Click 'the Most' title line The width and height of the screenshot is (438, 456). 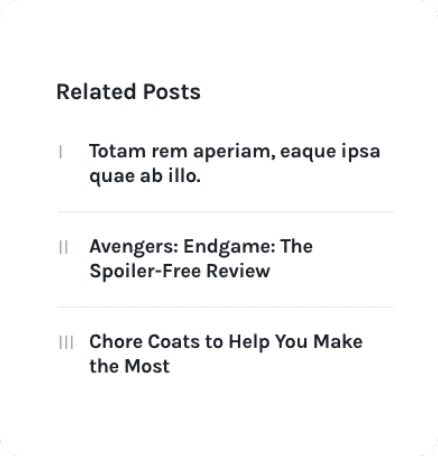130,366
